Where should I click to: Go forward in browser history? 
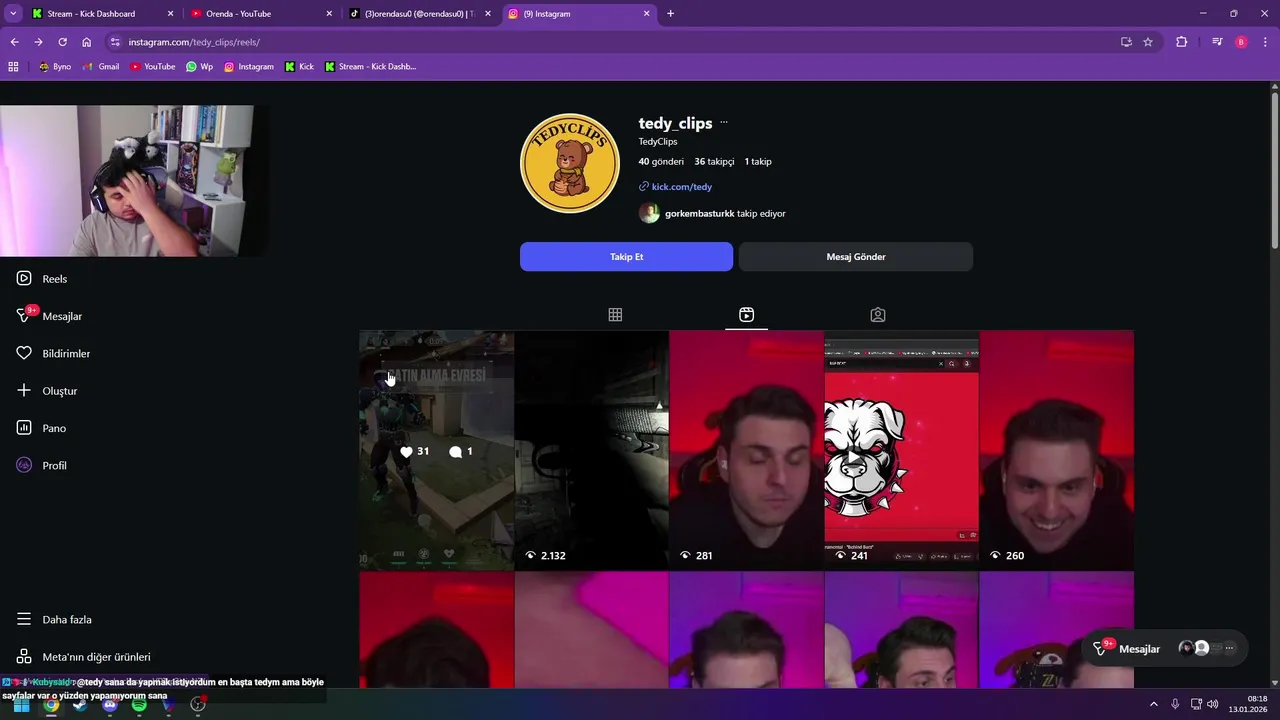tap(38, 42)
